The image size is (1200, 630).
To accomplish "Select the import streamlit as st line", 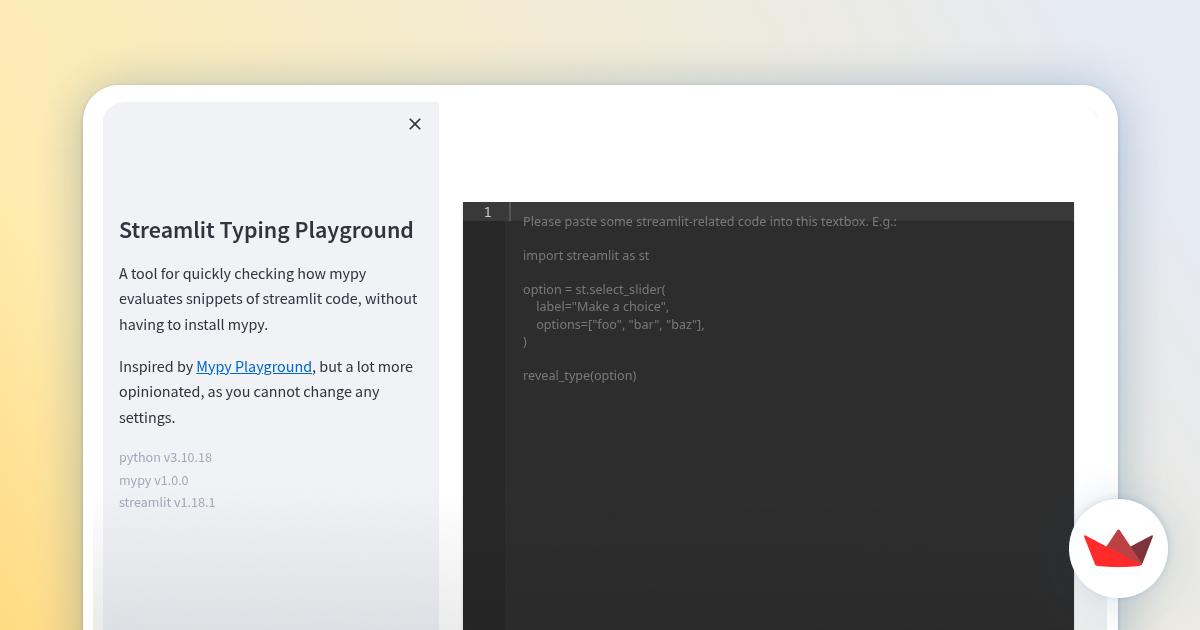I will (586, 255).
